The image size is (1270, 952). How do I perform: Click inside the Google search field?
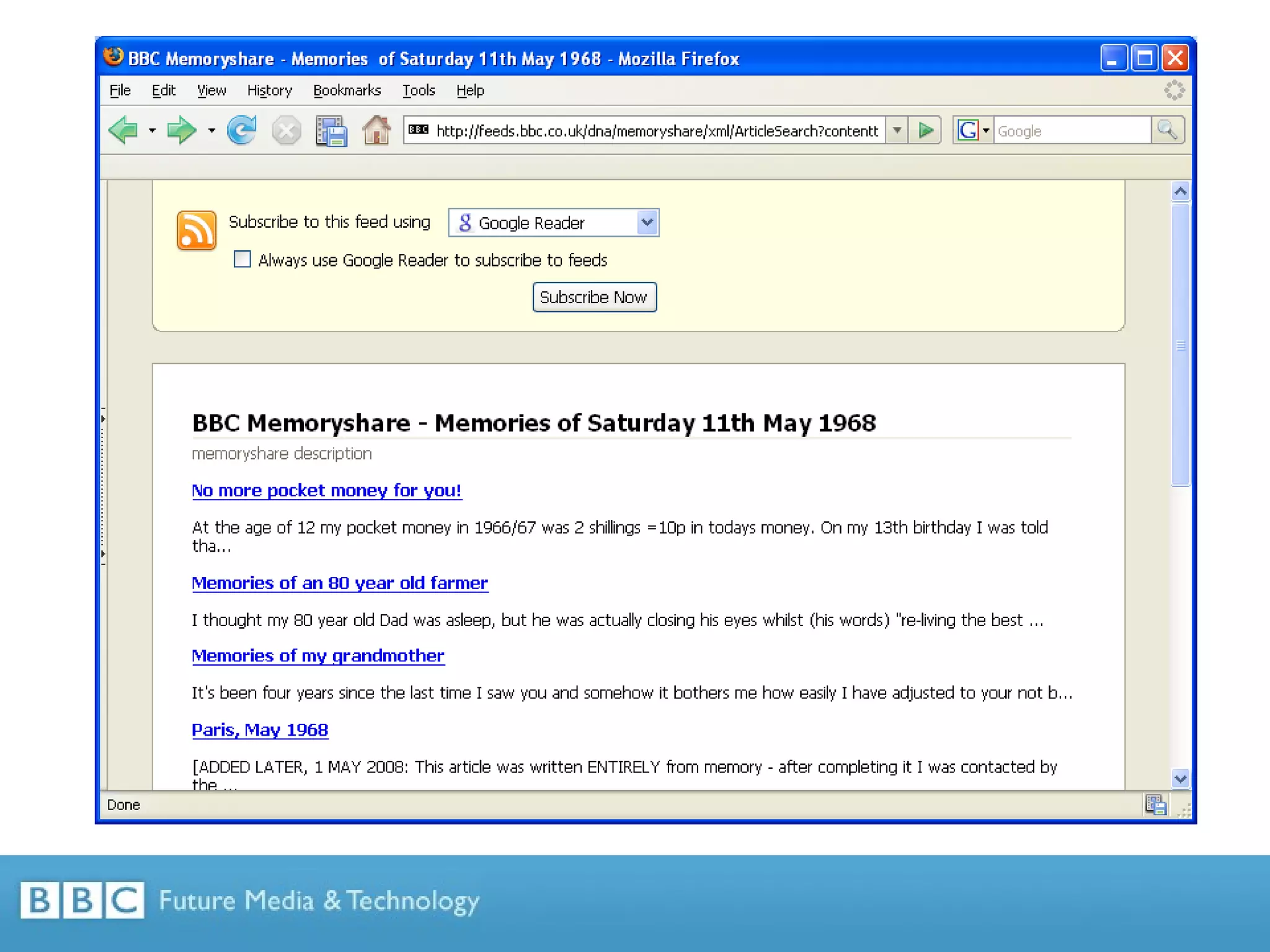pos(1071,131)
